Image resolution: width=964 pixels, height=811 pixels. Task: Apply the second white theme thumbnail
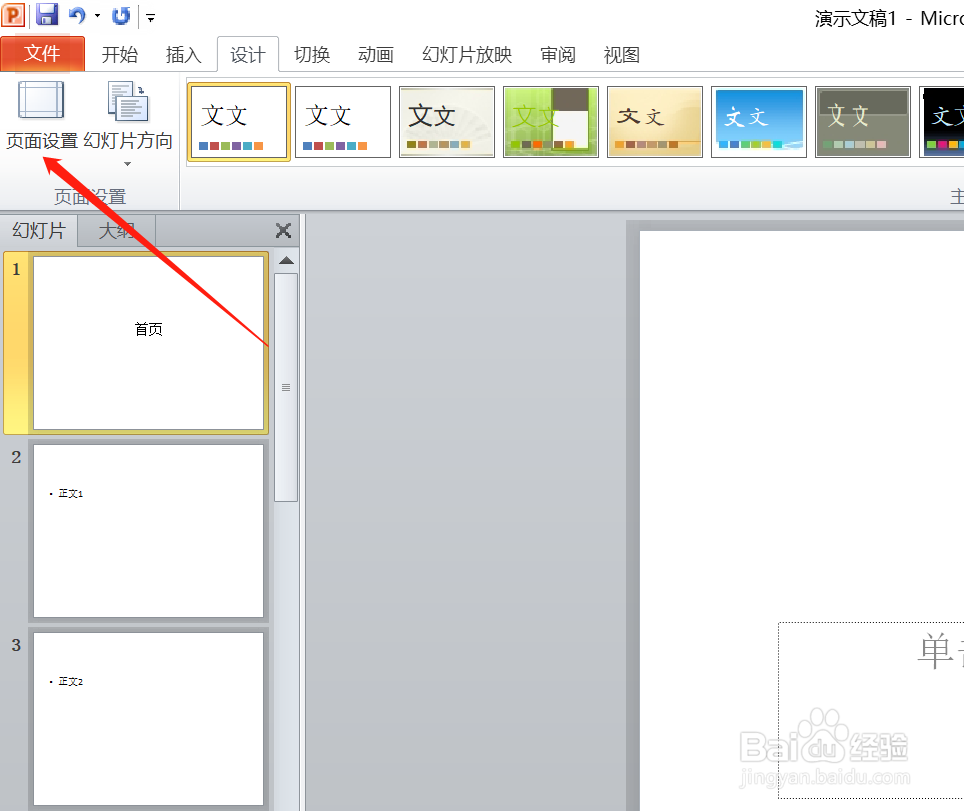(x=343, y=122)
